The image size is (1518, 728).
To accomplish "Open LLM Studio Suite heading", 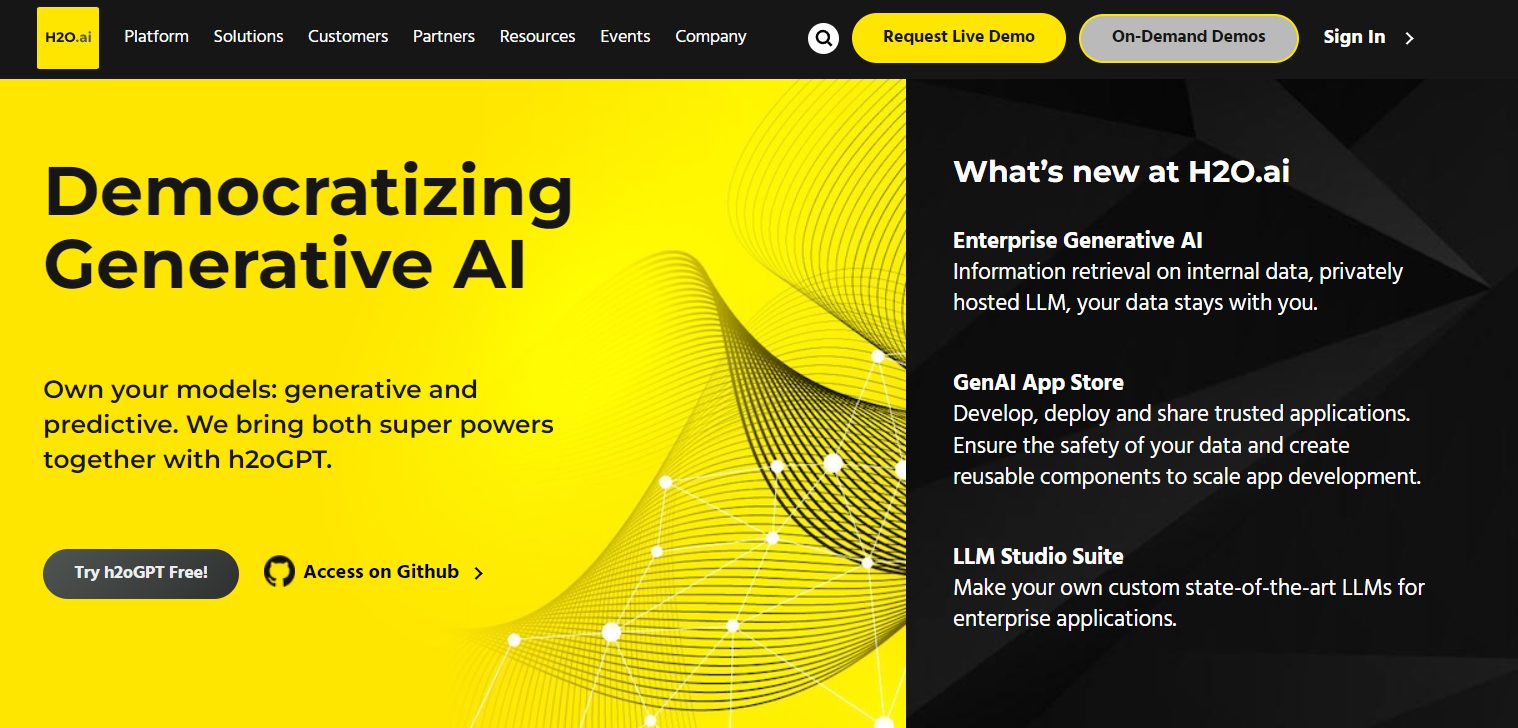I will click(1038, 556).
